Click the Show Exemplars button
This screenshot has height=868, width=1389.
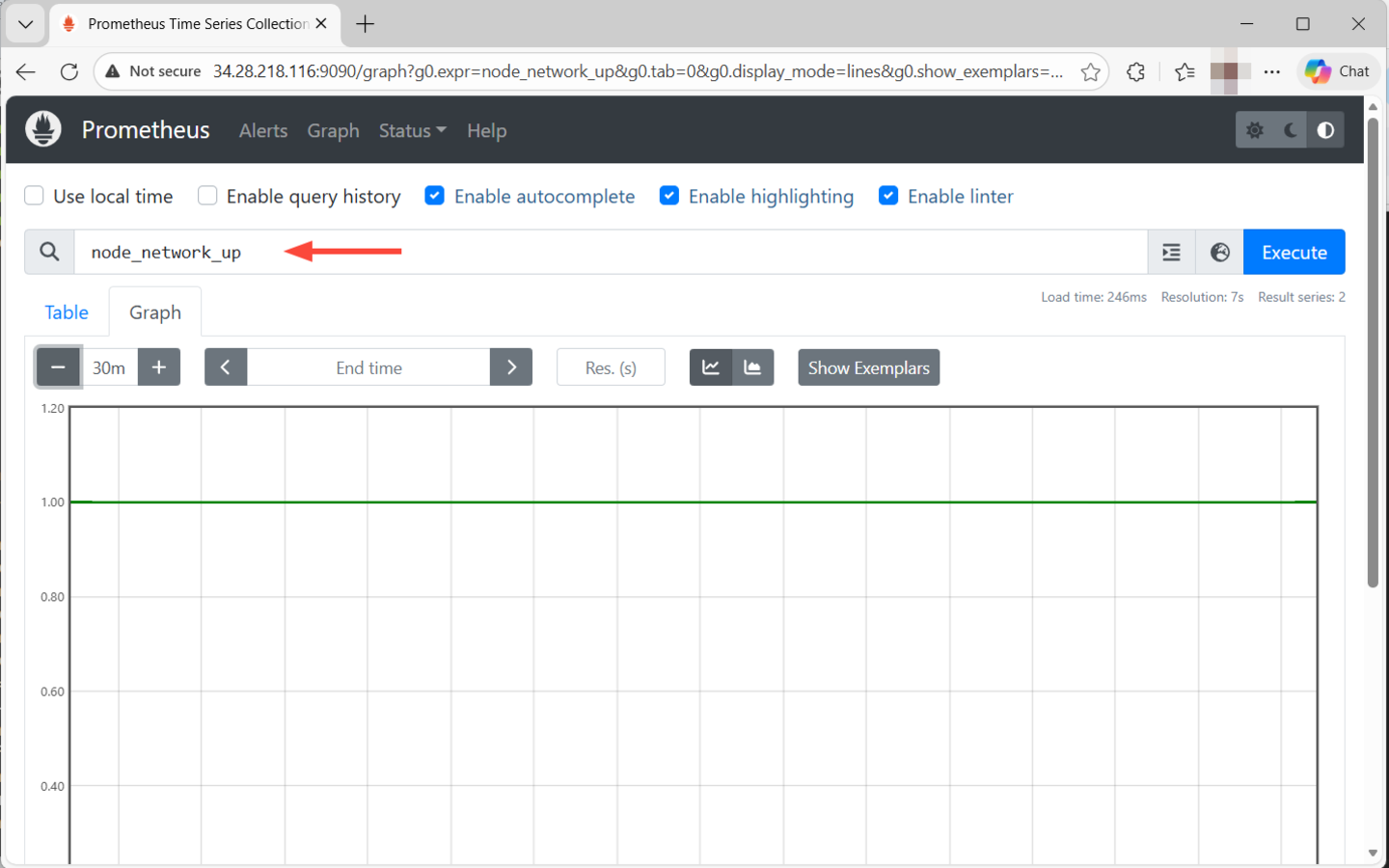[x=867, y=366]
